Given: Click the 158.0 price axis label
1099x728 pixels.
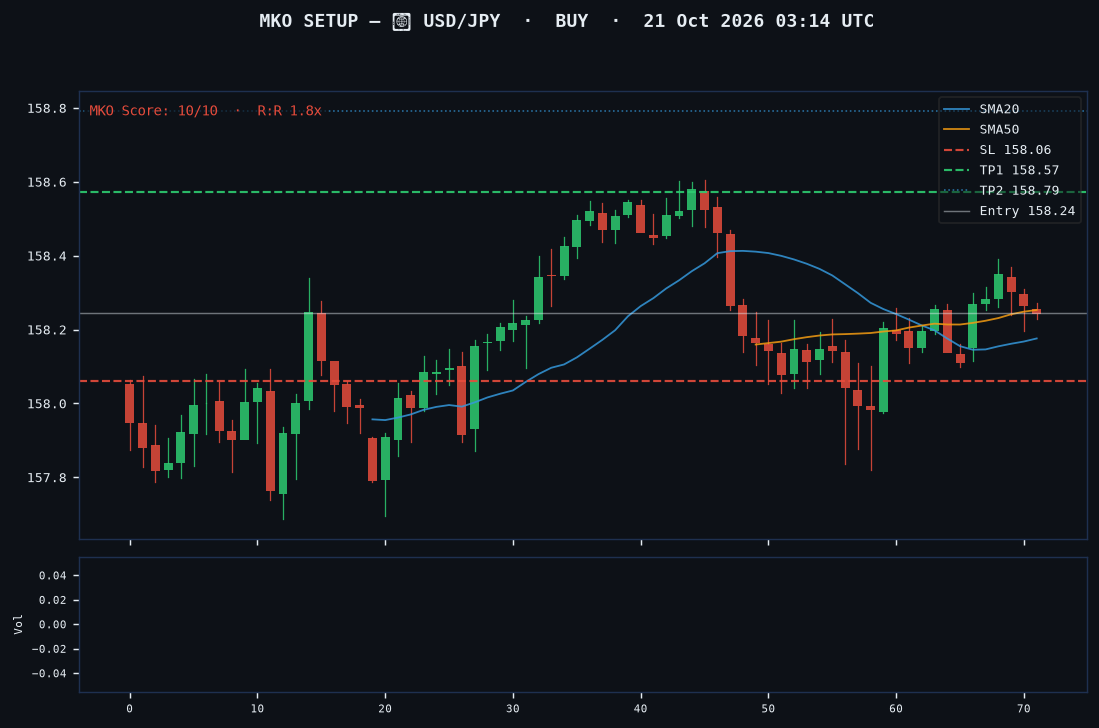Looking at the screenshot, I should pos(46,404).
